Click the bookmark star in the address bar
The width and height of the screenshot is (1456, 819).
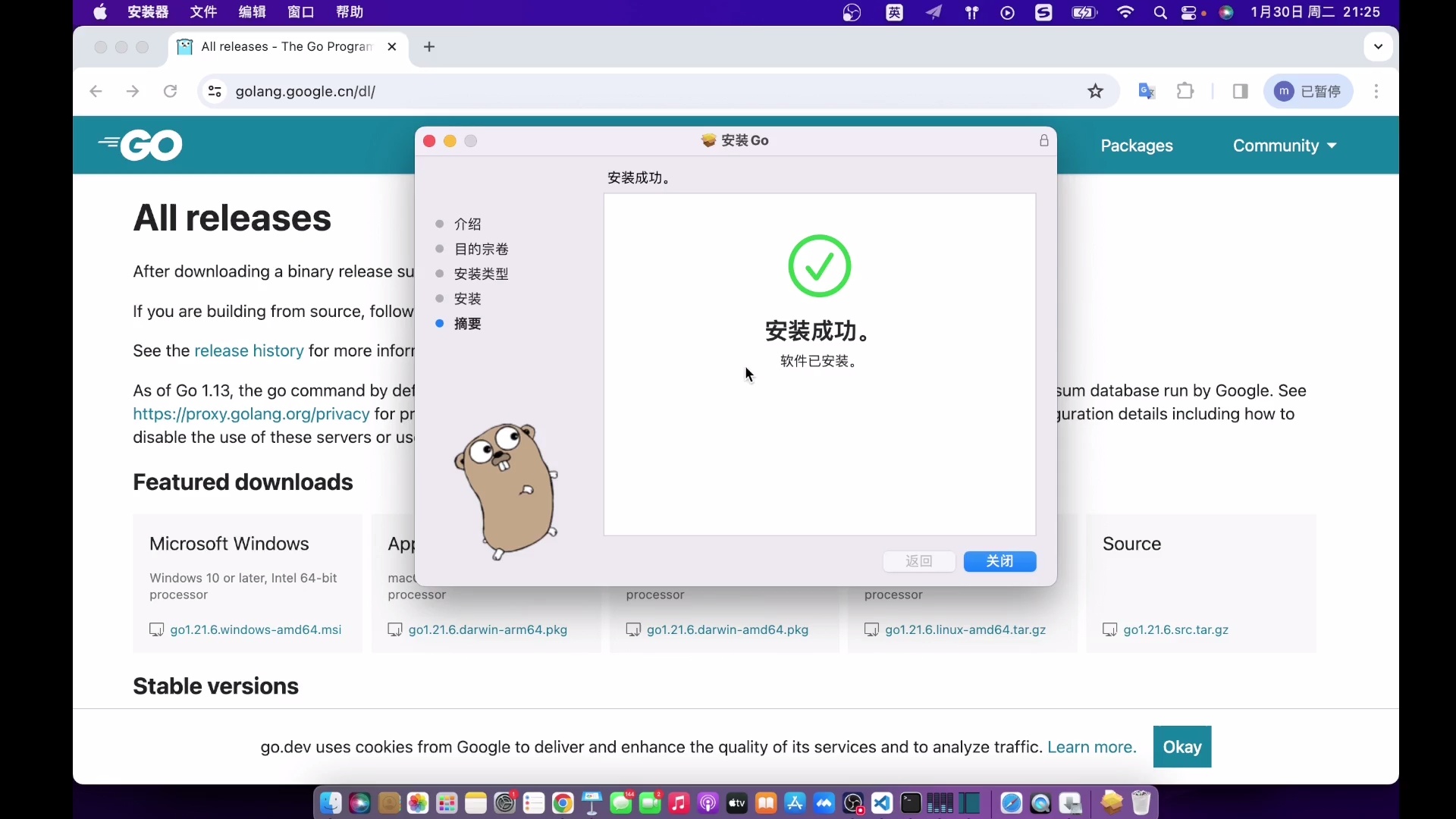coord(1096,91)
